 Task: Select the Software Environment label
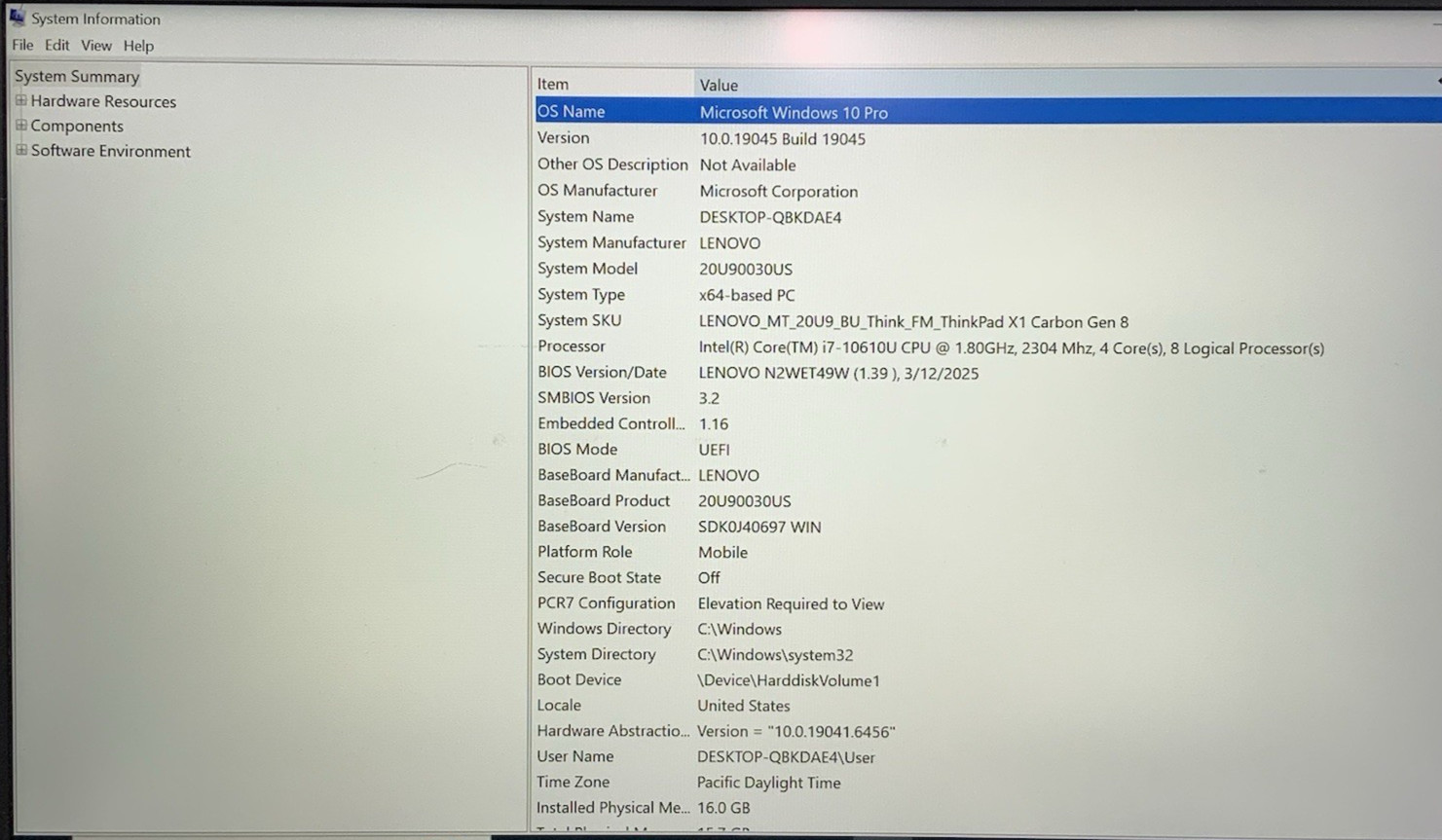tap(110, 151)
